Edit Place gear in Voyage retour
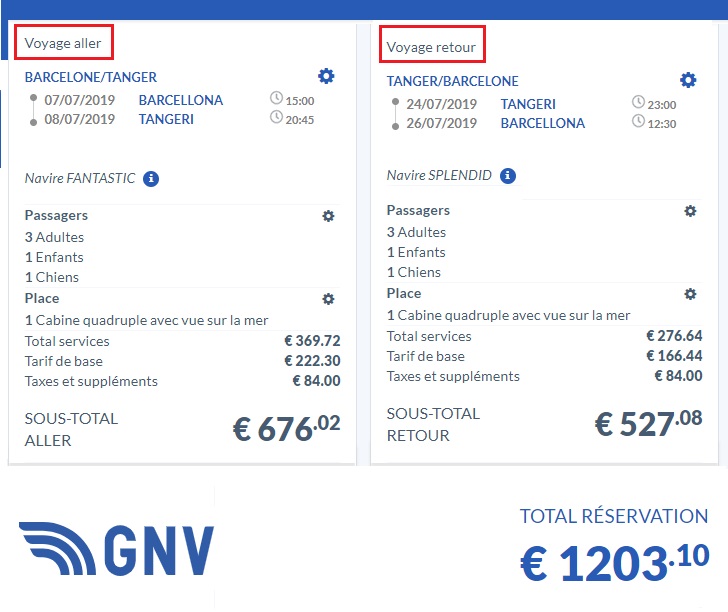 [x=690, y=294]
